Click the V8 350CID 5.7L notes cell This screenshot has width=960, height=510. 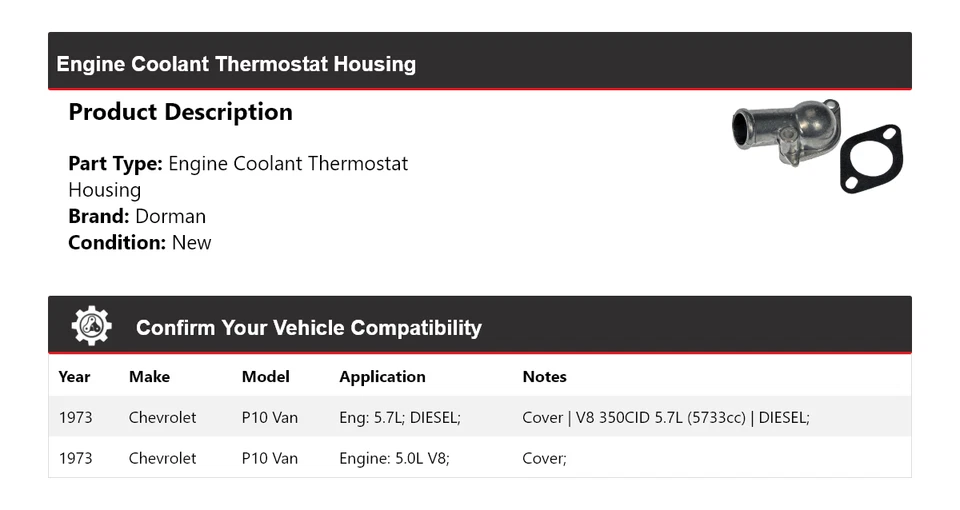(665, 417)
